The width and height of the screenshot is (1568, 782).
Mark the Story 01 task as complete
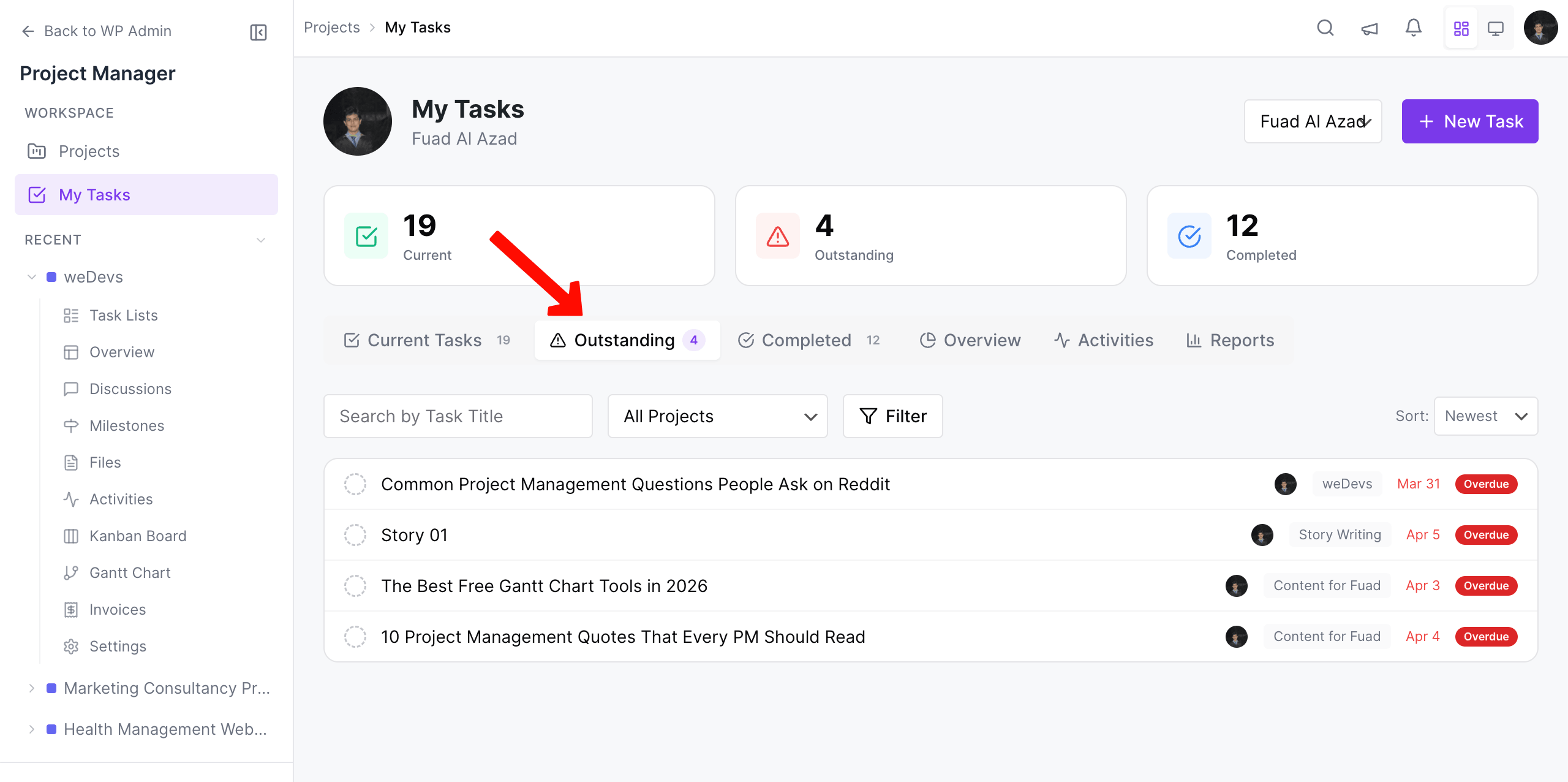355,535
